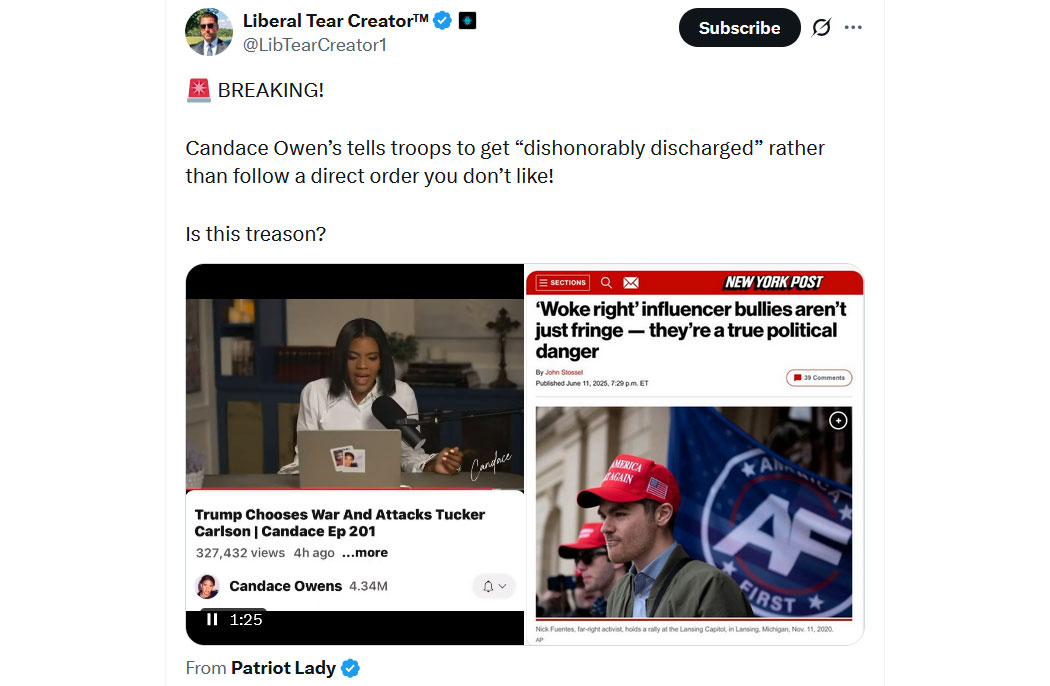Open the Patriot Lady source profile
The height and width of the screenshot is (686, 1050).
pos(283,668)
